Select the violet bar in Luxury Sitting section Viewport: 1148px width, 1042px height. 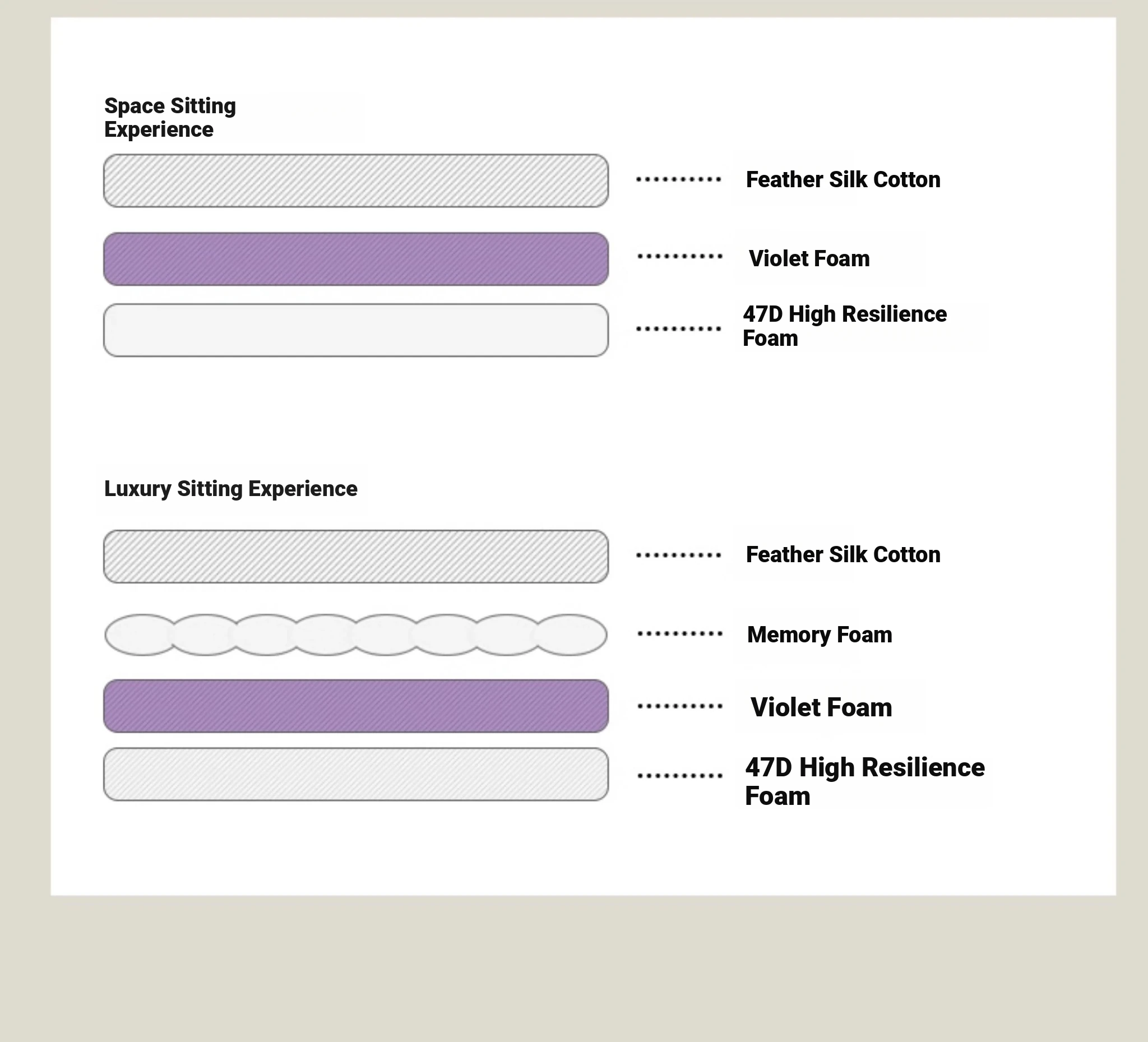(356, 706)
